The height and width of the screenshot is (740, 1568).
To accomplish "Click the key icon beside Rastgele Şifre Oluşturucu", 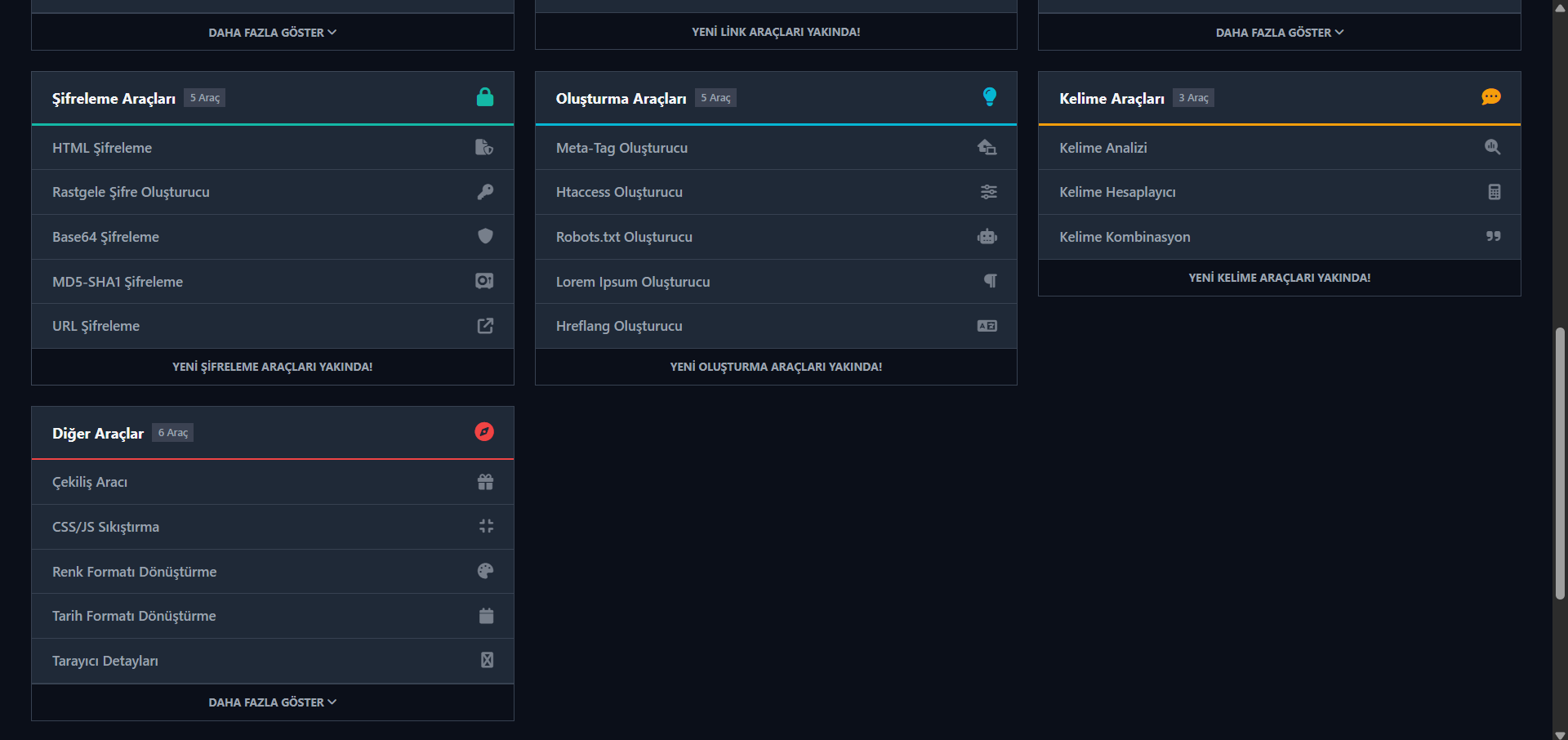I will (x=485, y=192).
